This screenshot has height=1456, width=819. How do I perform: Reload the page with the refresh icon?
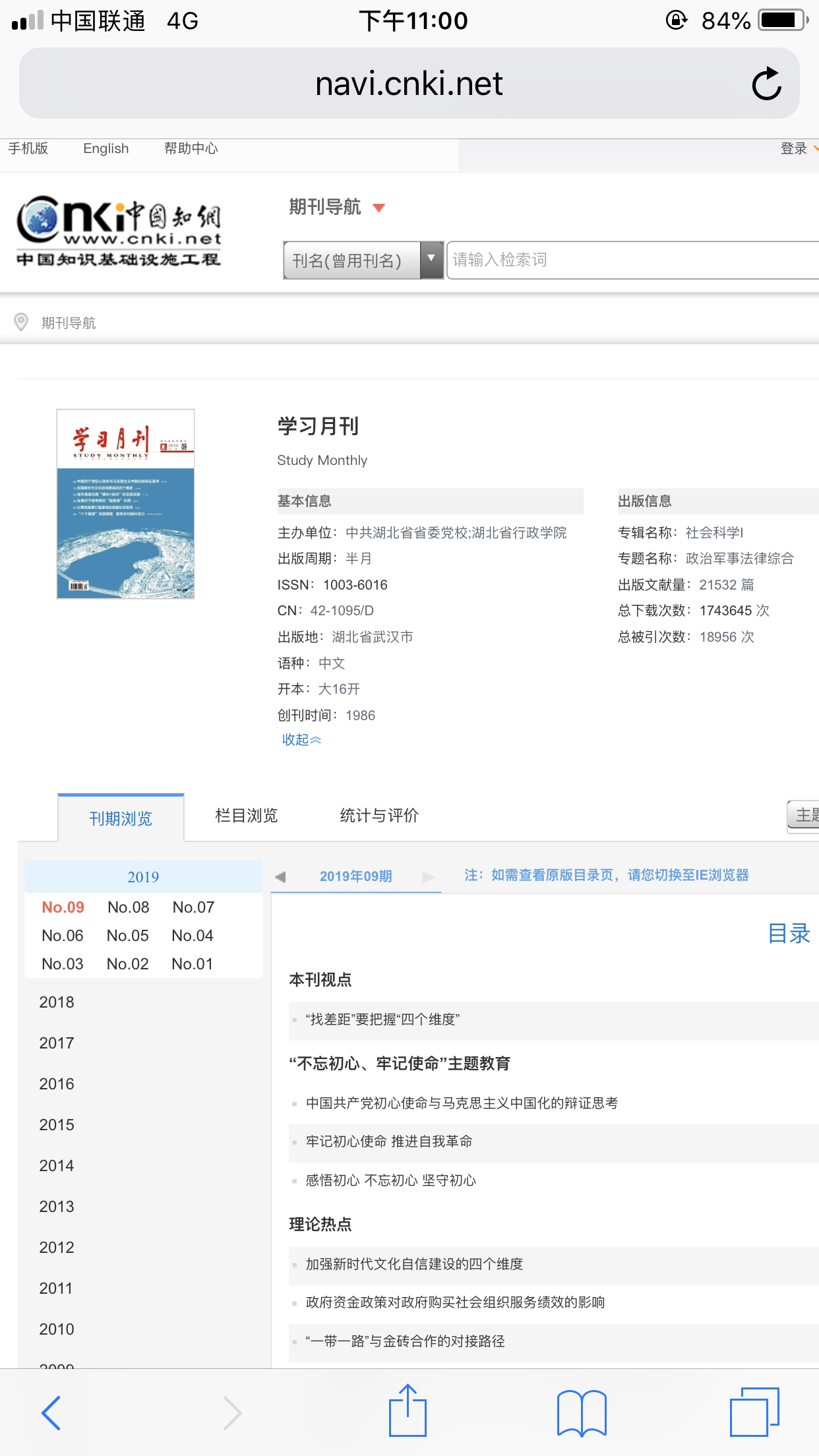point(766,84)
